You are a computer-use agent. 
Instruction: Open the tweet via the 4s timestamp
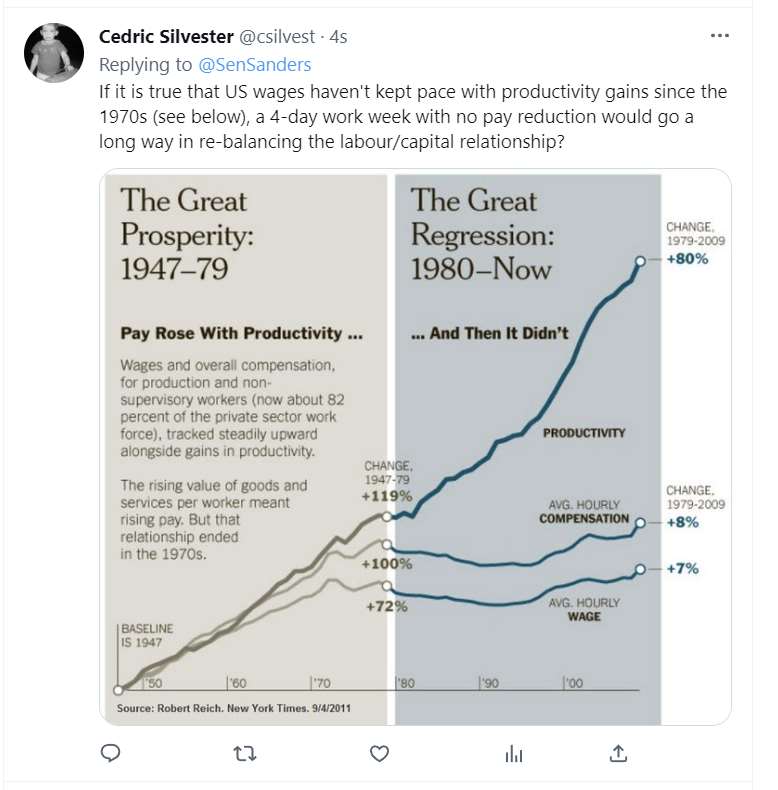339,37
